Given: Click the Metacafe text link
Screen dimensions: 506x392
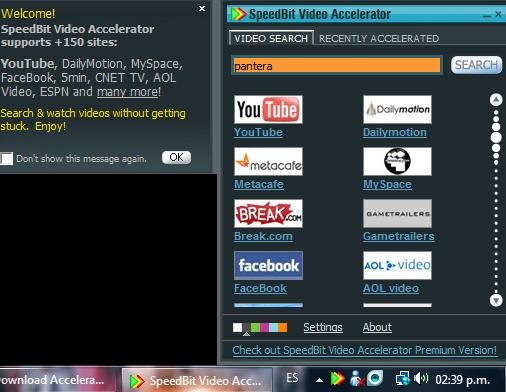Looking at the screenshot, I should coord(259,184).
